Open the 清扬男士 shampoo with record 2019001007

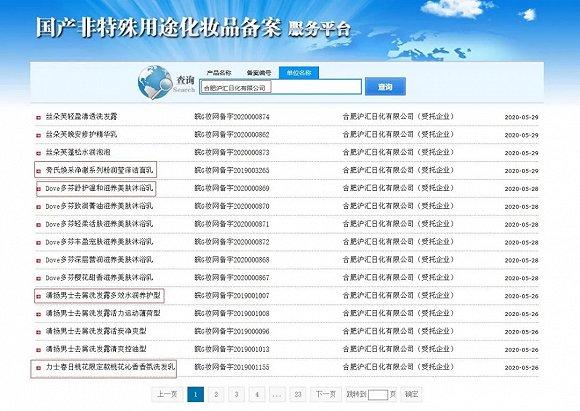103,295
